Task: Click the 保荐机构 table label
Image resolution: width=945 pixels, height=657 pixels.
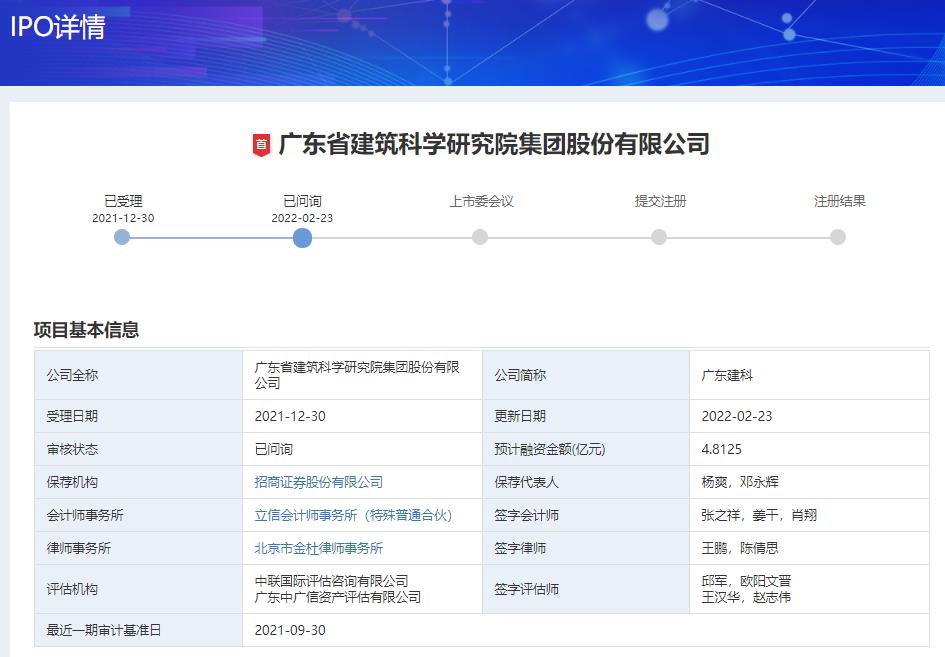Action: [72, 482]
